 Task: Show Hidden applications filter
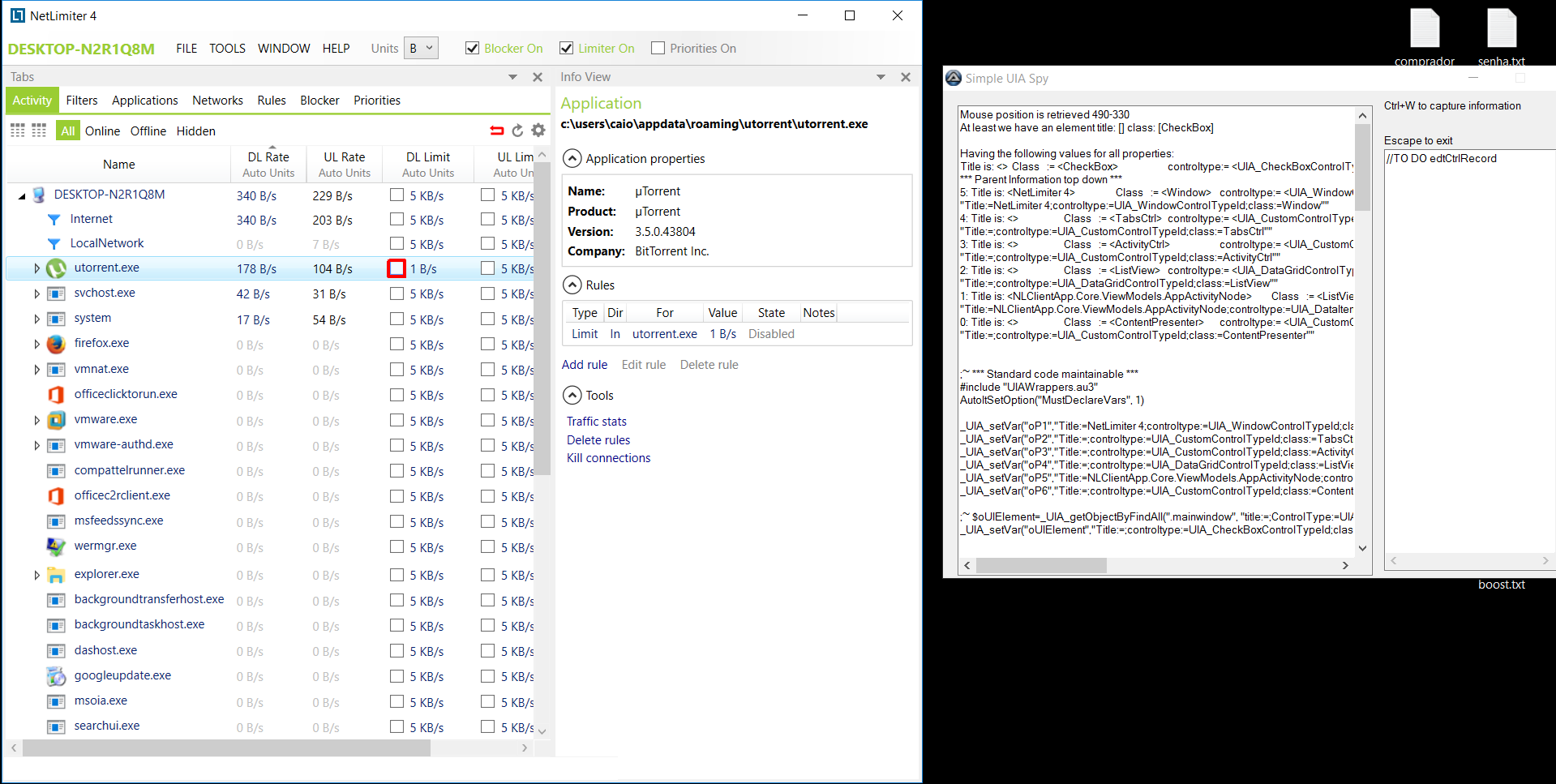coord(196,131)
